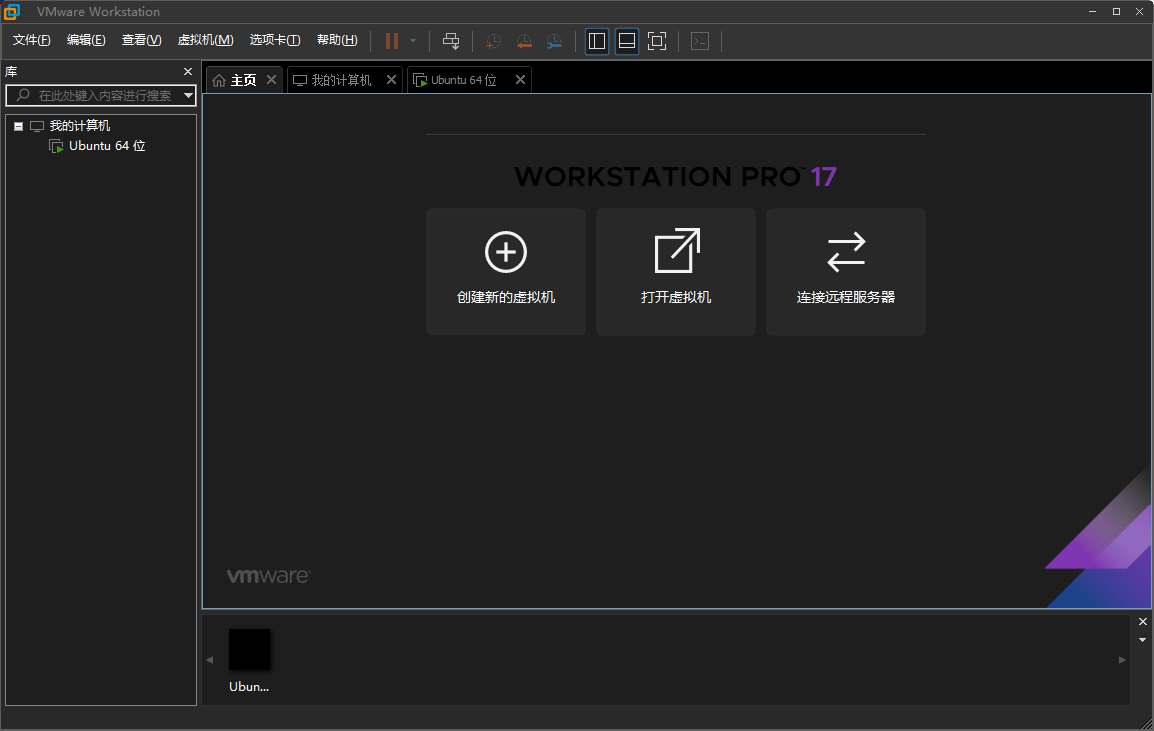Image resolution: width=1154 pixels, height=731 pixels.
Task: Open the thumbnail bar options dropdown arrow
Action: pyautogui.click(x=1143, y=640)
